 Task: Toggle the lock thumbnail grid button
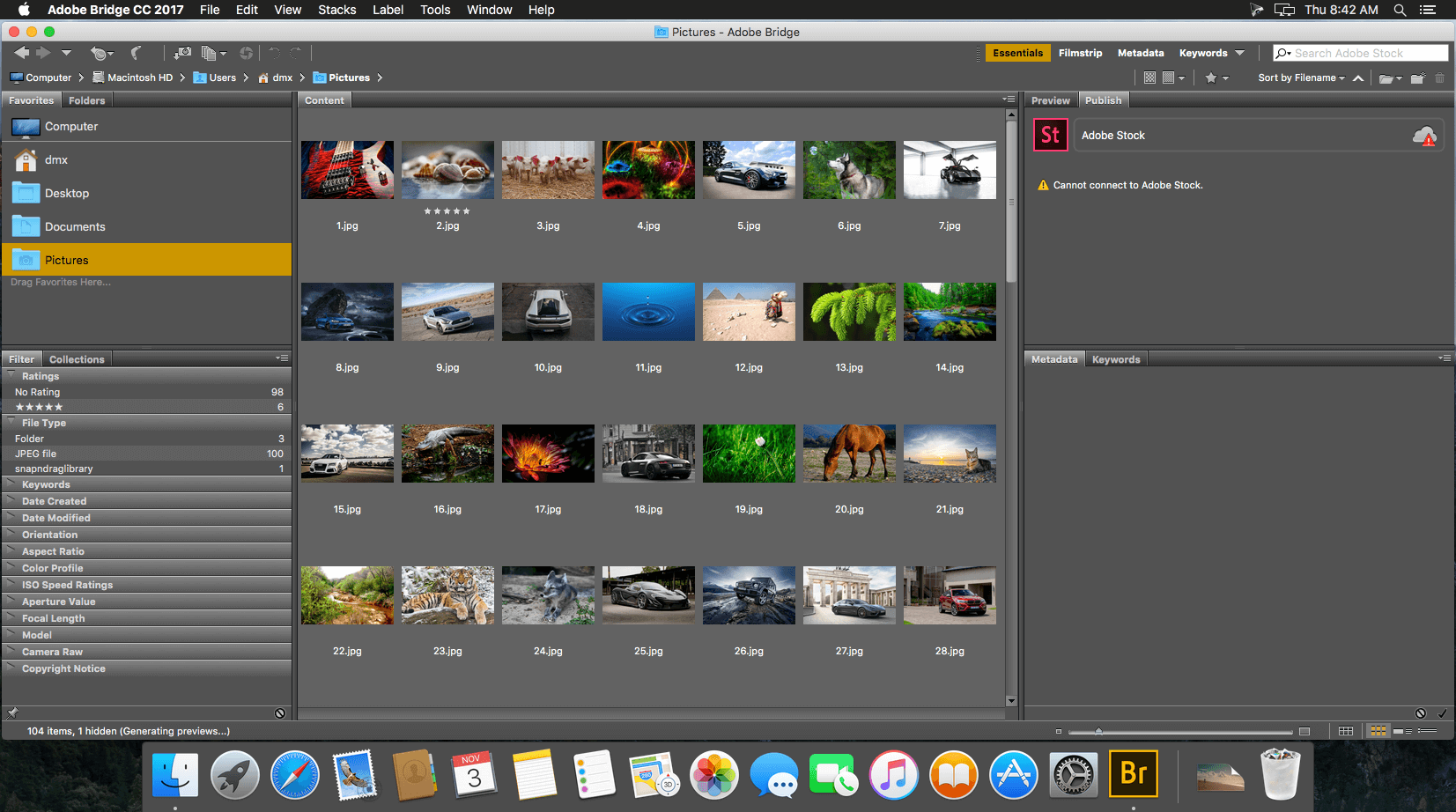pos(1345,731)
